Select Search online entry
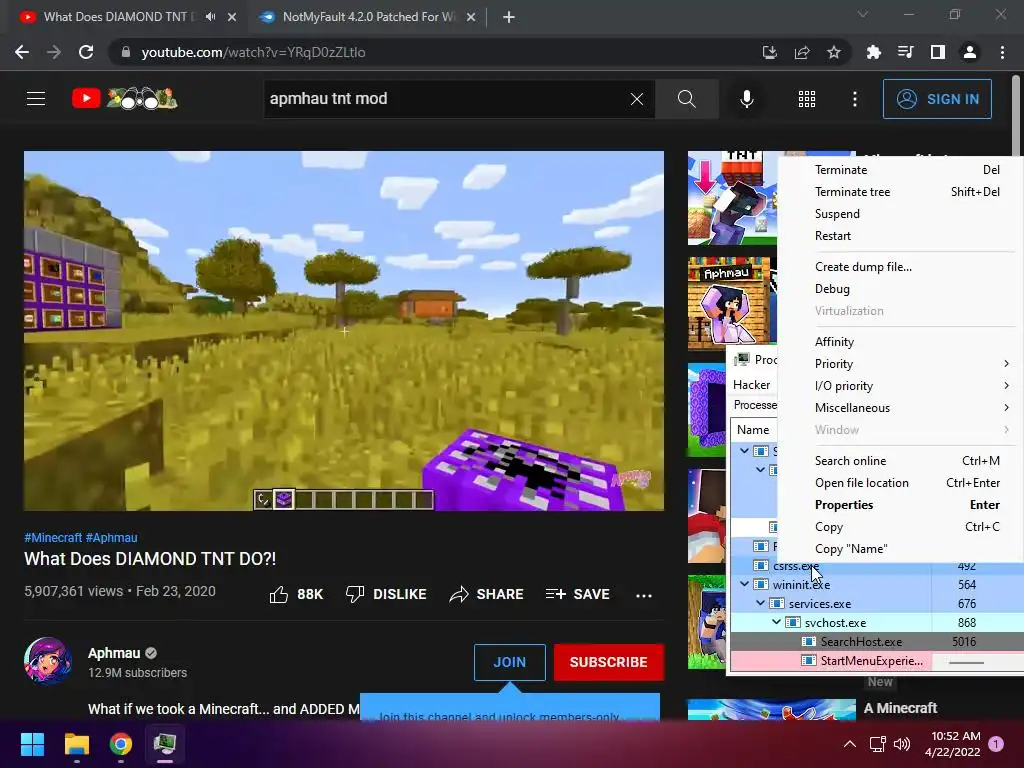The image size is (1024, 768). coord(900,461)
